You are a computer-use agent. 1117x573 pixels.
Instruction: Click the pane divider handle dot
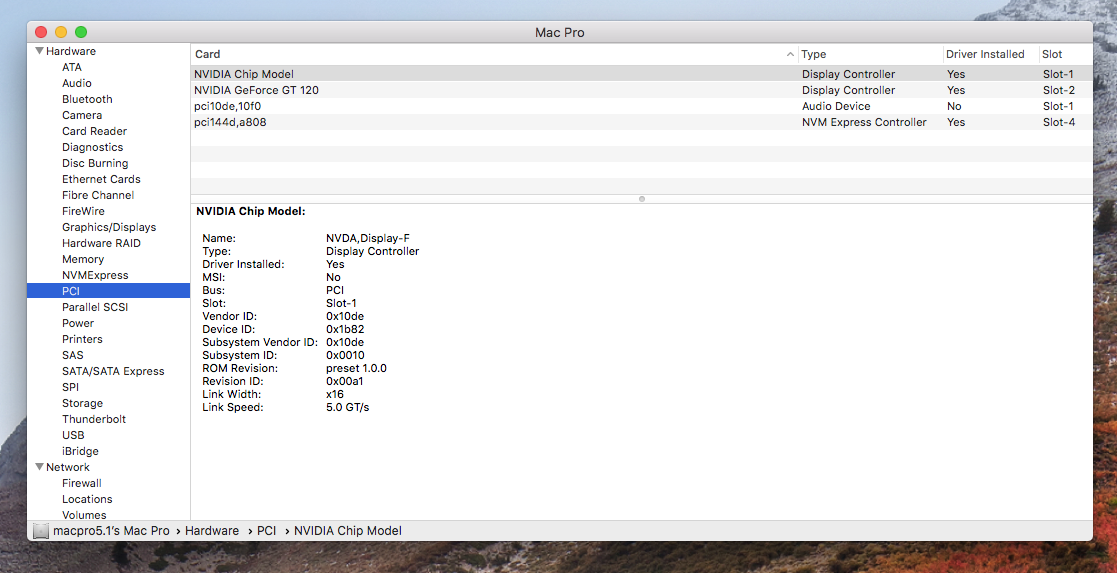(x=642, y=199)
